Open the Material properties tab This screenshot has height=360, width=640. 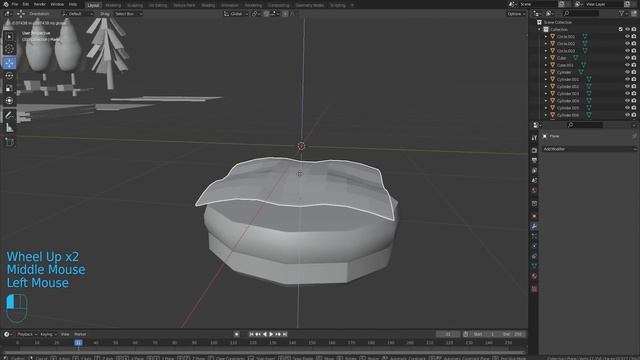click(x=534, y=276)
